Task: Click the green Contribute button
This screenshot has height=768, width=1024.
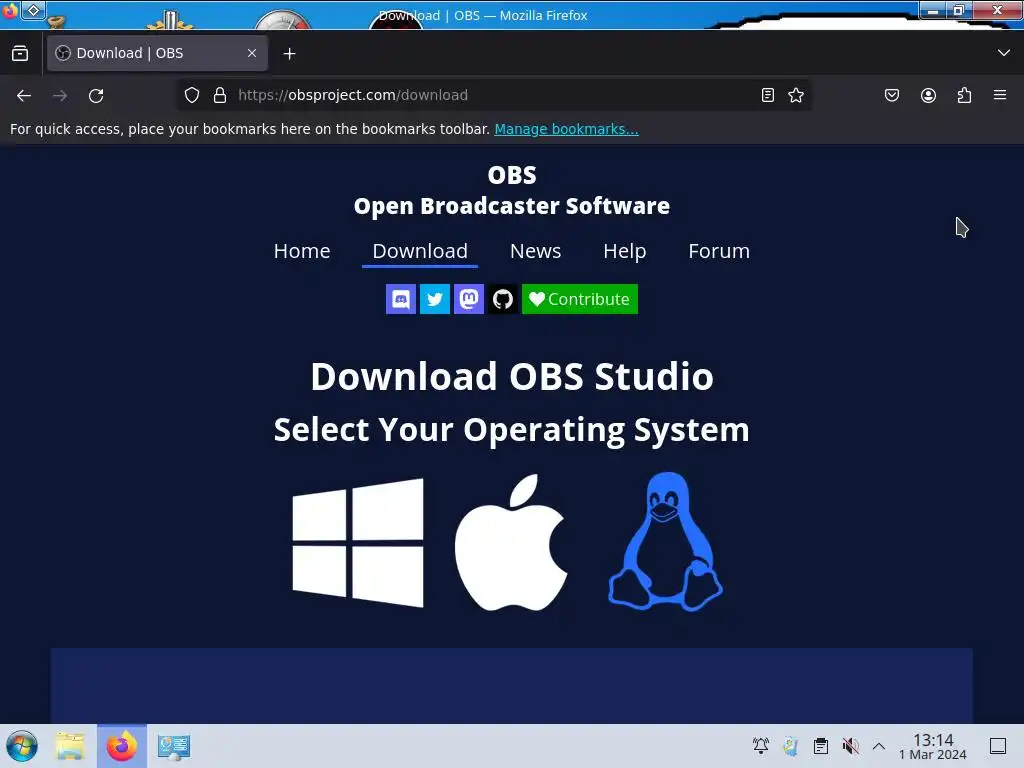Action: [x=580, y=299]
